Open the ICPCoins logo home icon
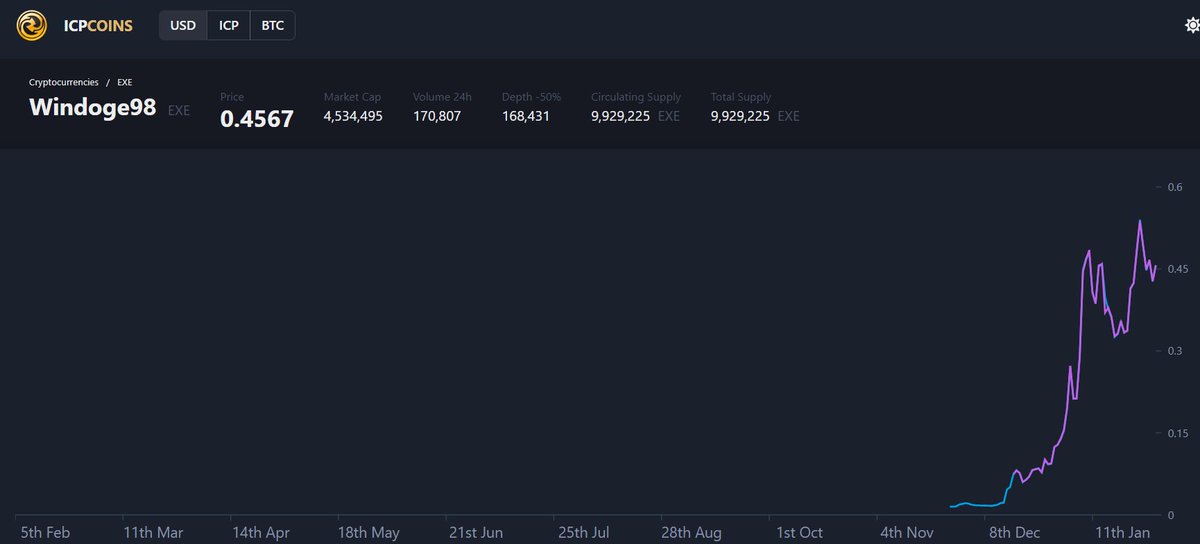Viewport: 1200px width, 544px height. click(33, 25)
